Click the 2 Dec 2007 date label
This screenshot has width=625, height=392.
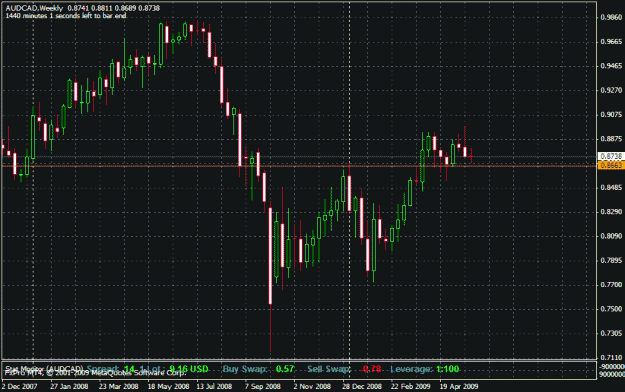(x=20, y=386)
